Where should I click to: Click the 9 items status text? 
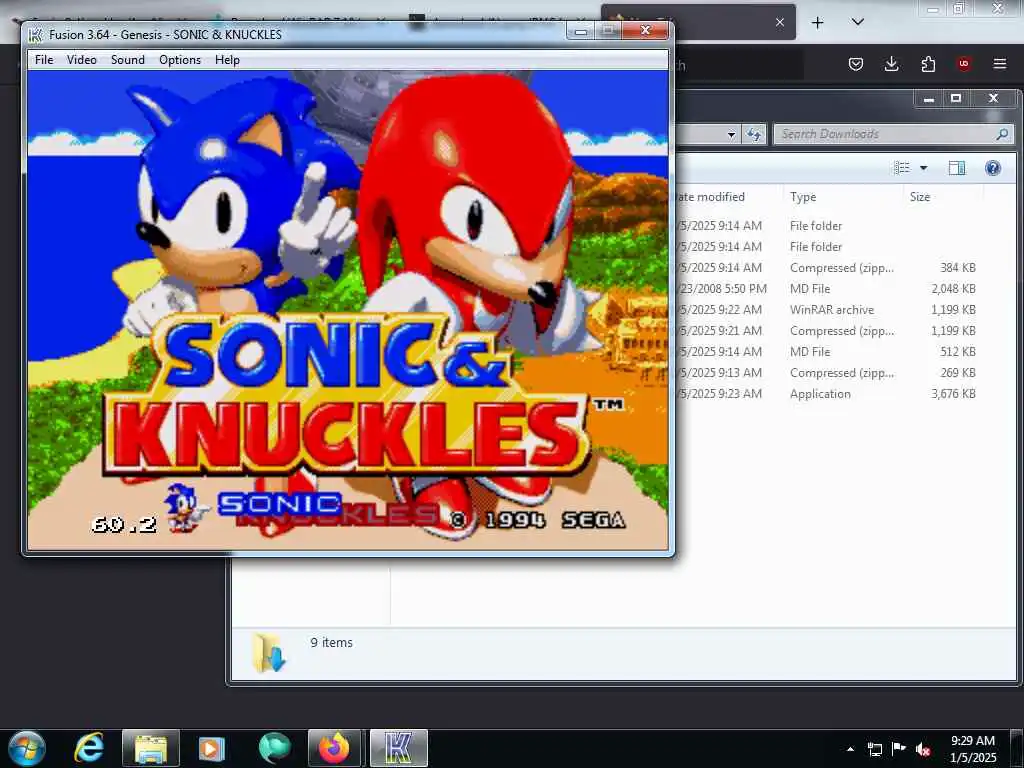(331, 643)
